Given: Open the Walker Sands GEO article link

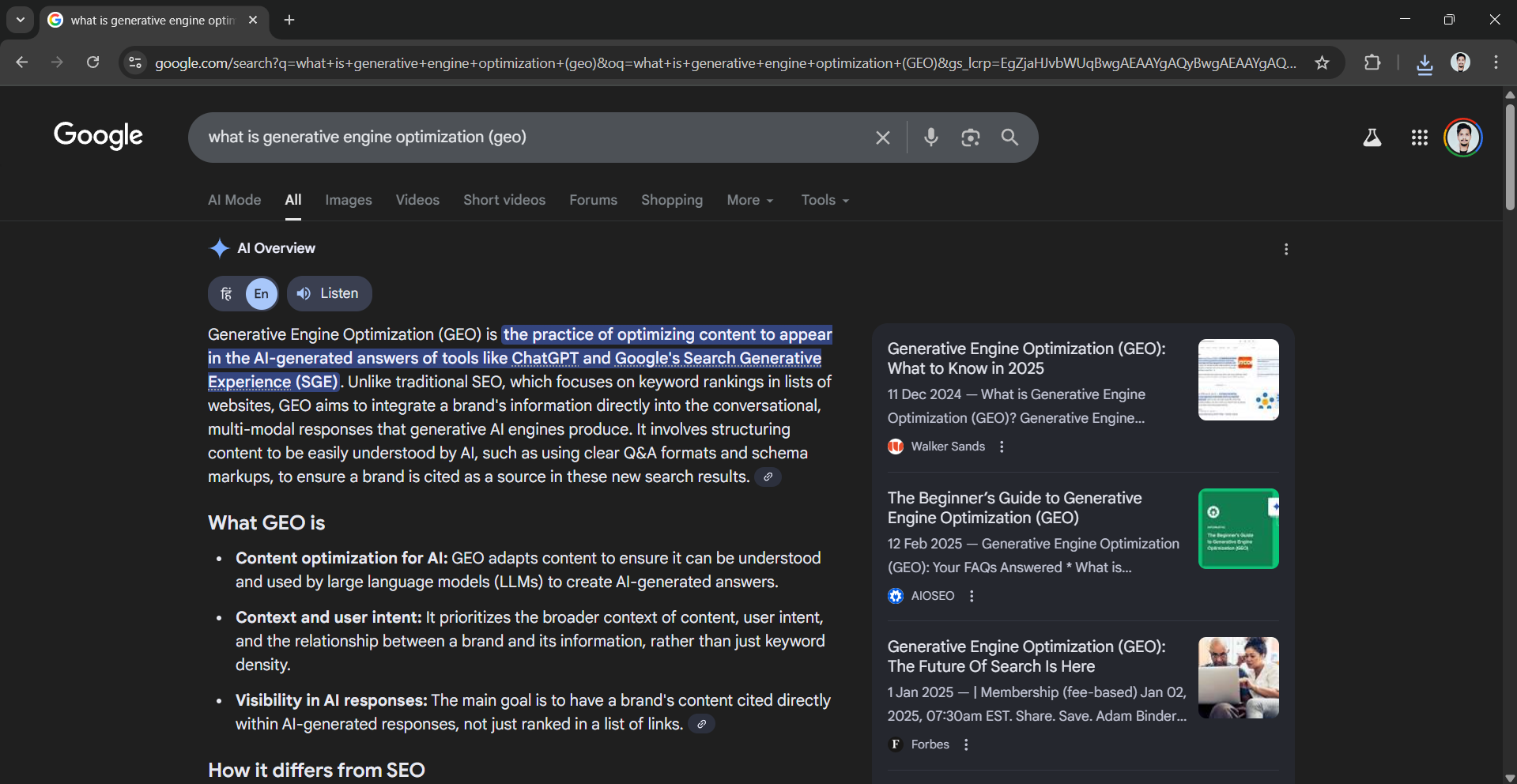Looking at the screenshot, I should (x=1025, y=358).
